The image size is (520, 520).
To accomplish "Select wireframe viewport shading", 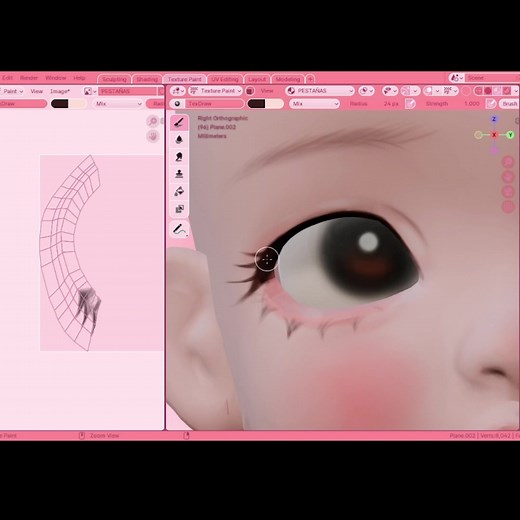I will (479, 91).
